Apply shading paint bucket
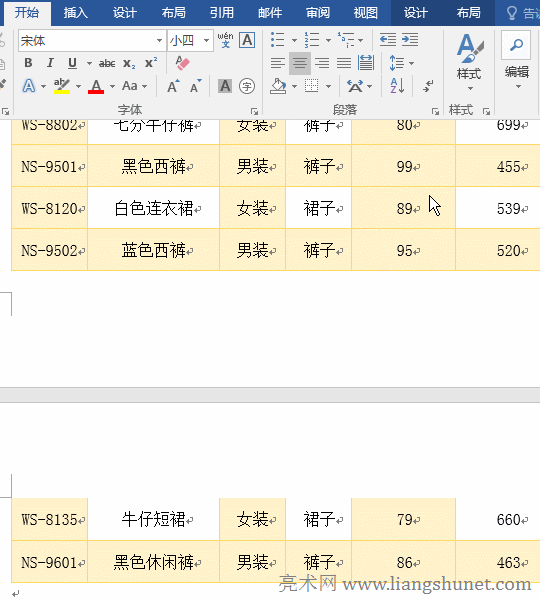540x600 pixels. [x=278, y=86]
